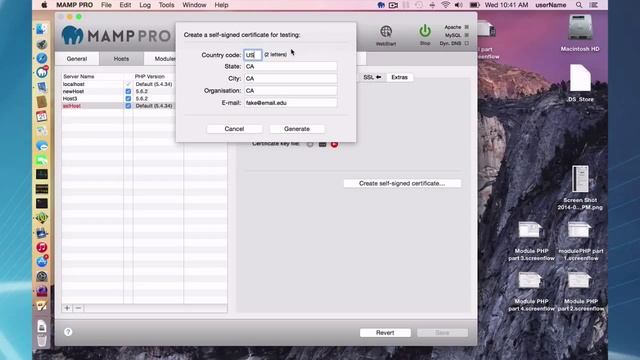The width and height of the screenshot is (640, 360).
Task: Open iTunes music note icon in the Dock
Action: click(42, 247)
